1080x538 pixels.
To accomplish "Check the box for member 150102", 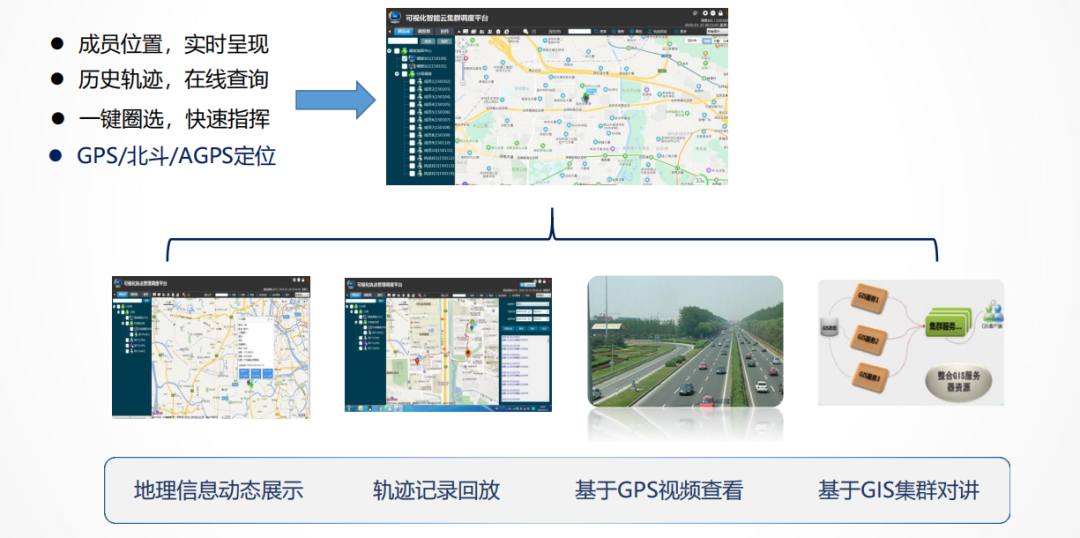I will 412,81.
